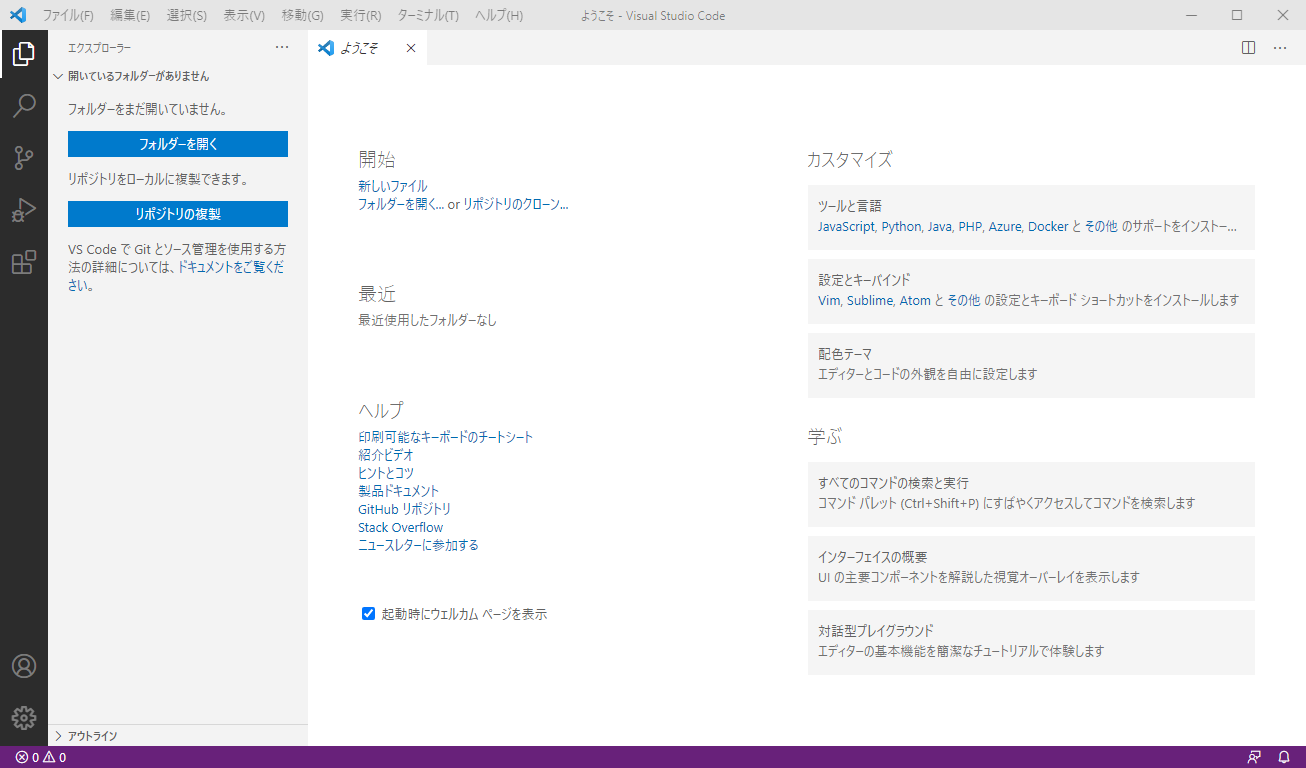Viewport: 1306px width, 768px height.
Task: Open ヒントとコツ link
Action: click(386, 473)
